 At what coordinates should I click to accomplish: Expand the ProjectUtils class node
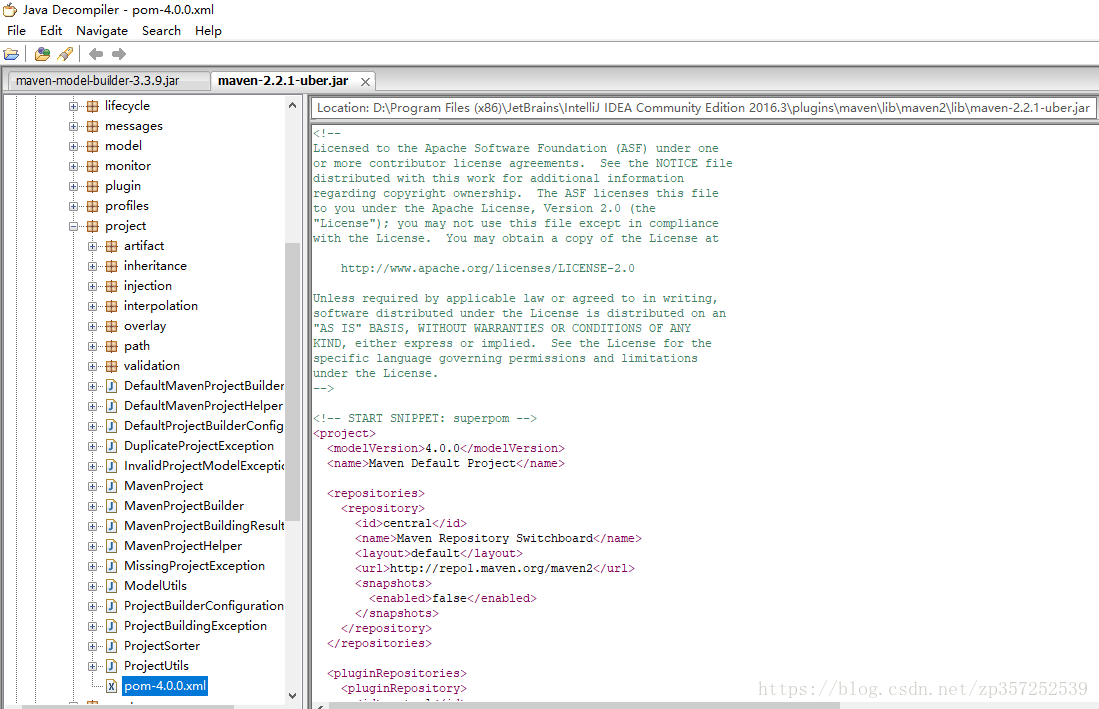point(93,666)
